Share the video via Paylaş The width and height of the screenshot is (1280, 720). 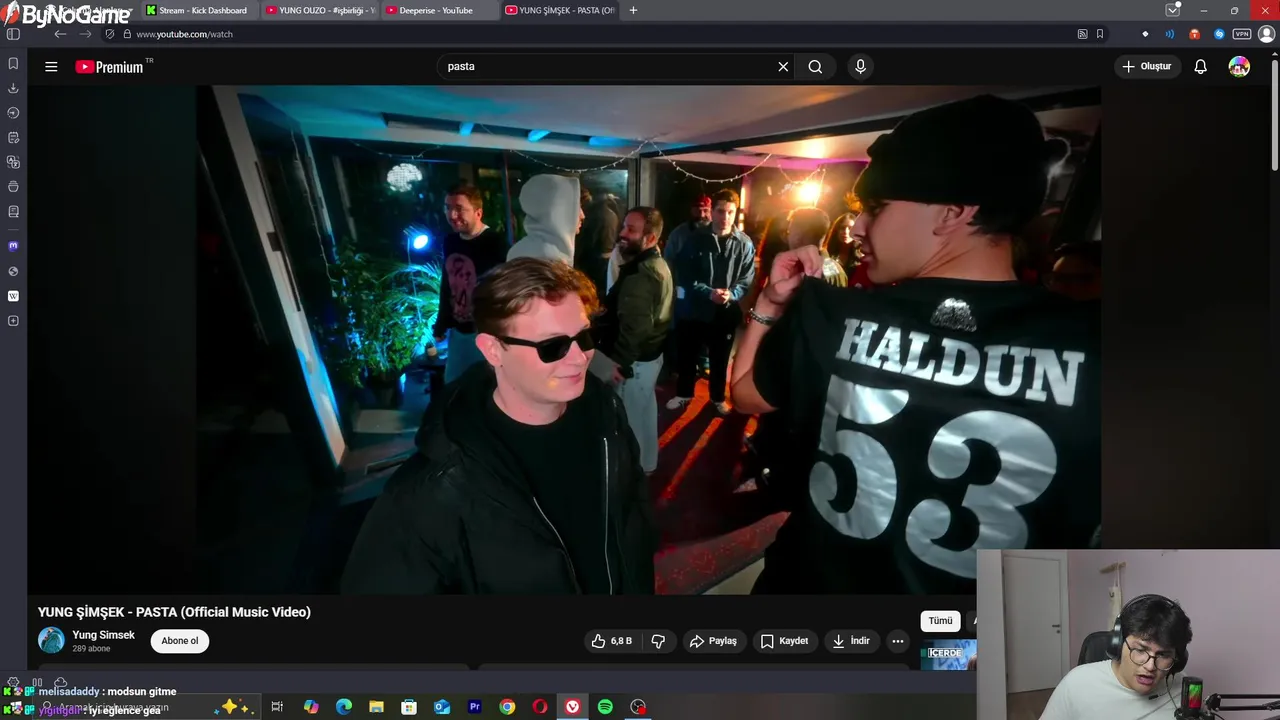pos(713,641)
